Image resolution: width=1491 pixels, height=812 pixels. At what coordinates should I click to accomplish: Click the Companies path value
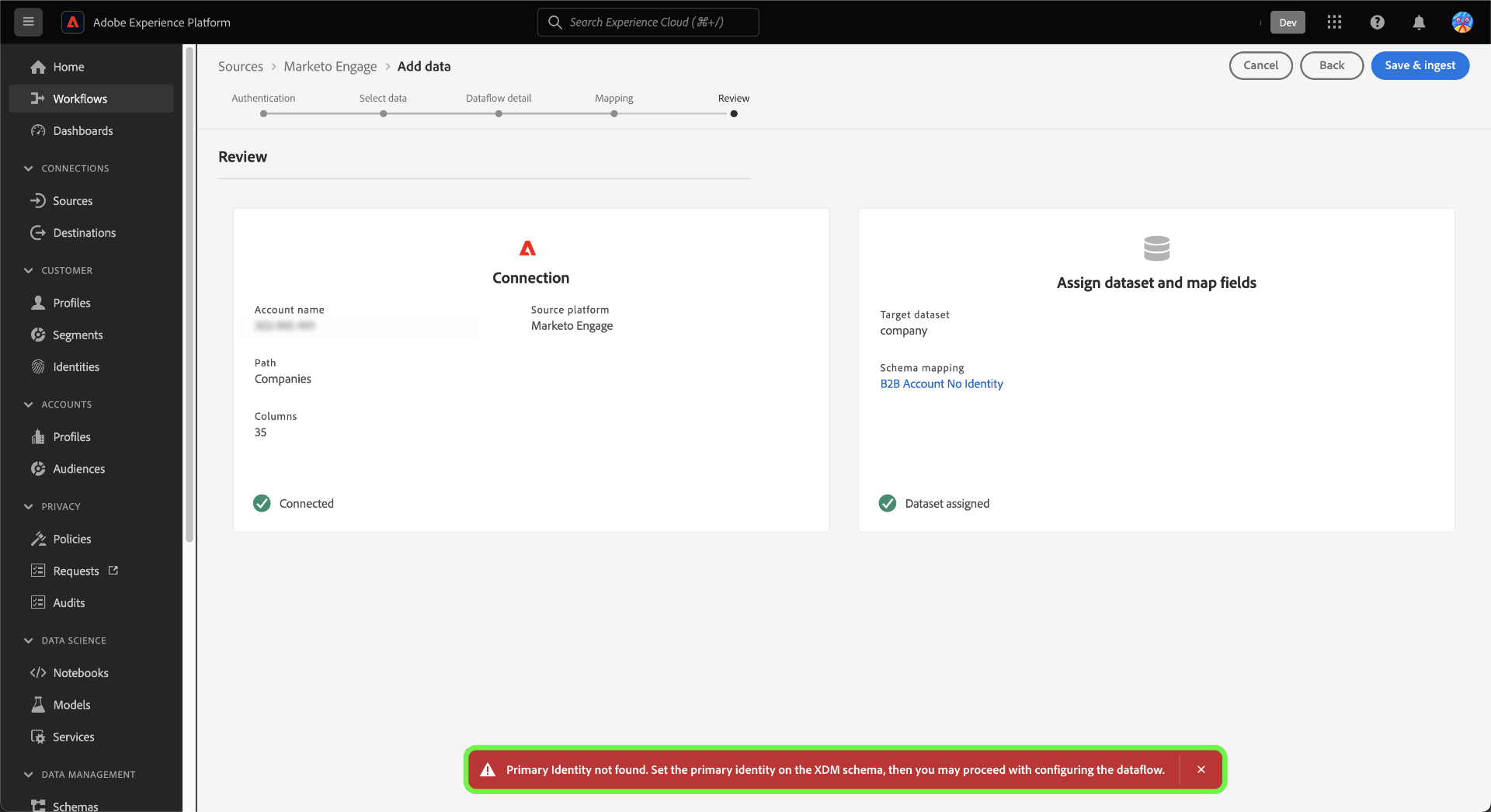[283, 379]
